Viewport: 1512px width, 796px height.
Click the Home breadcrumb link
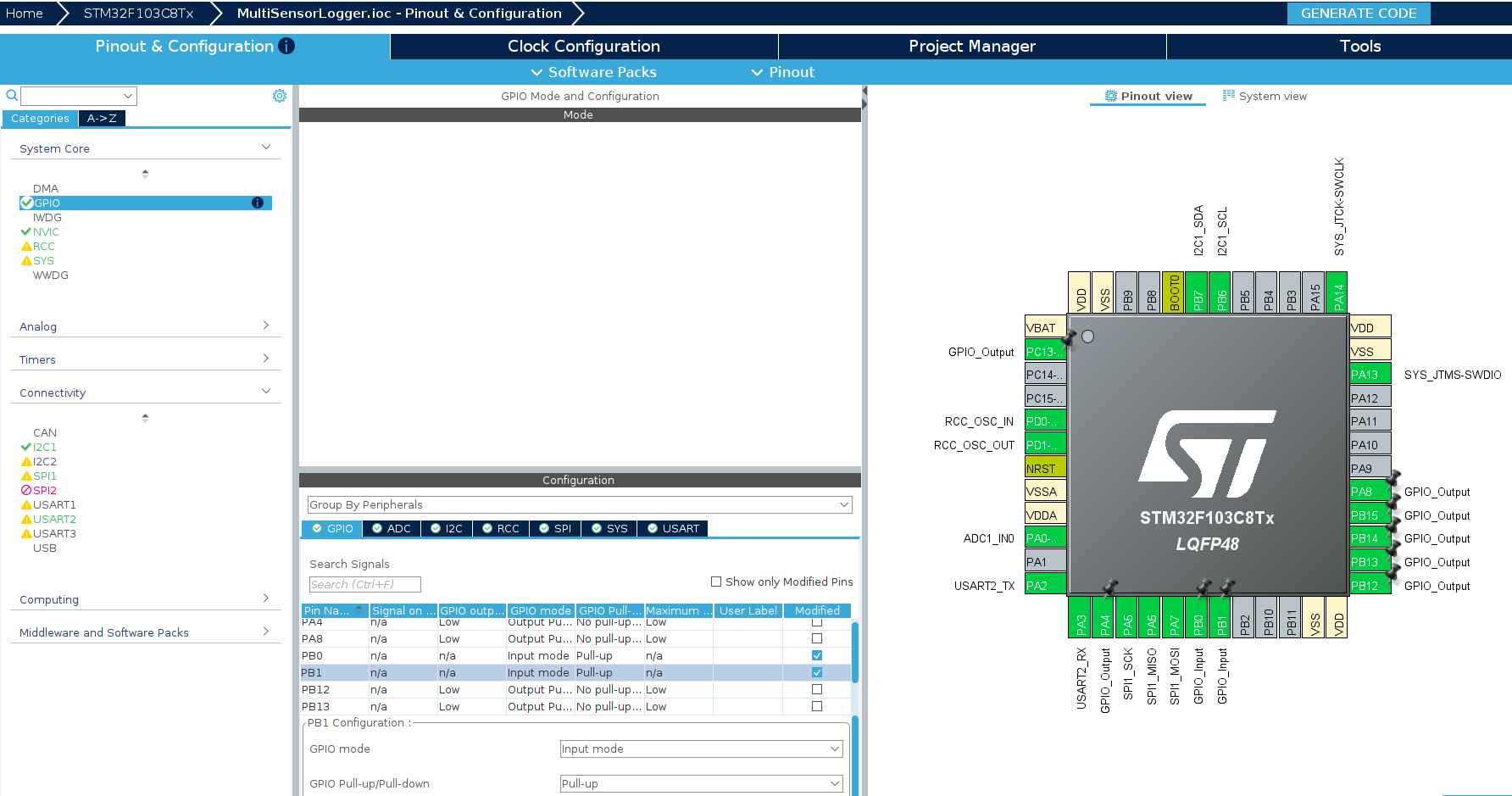pos(24,13)
